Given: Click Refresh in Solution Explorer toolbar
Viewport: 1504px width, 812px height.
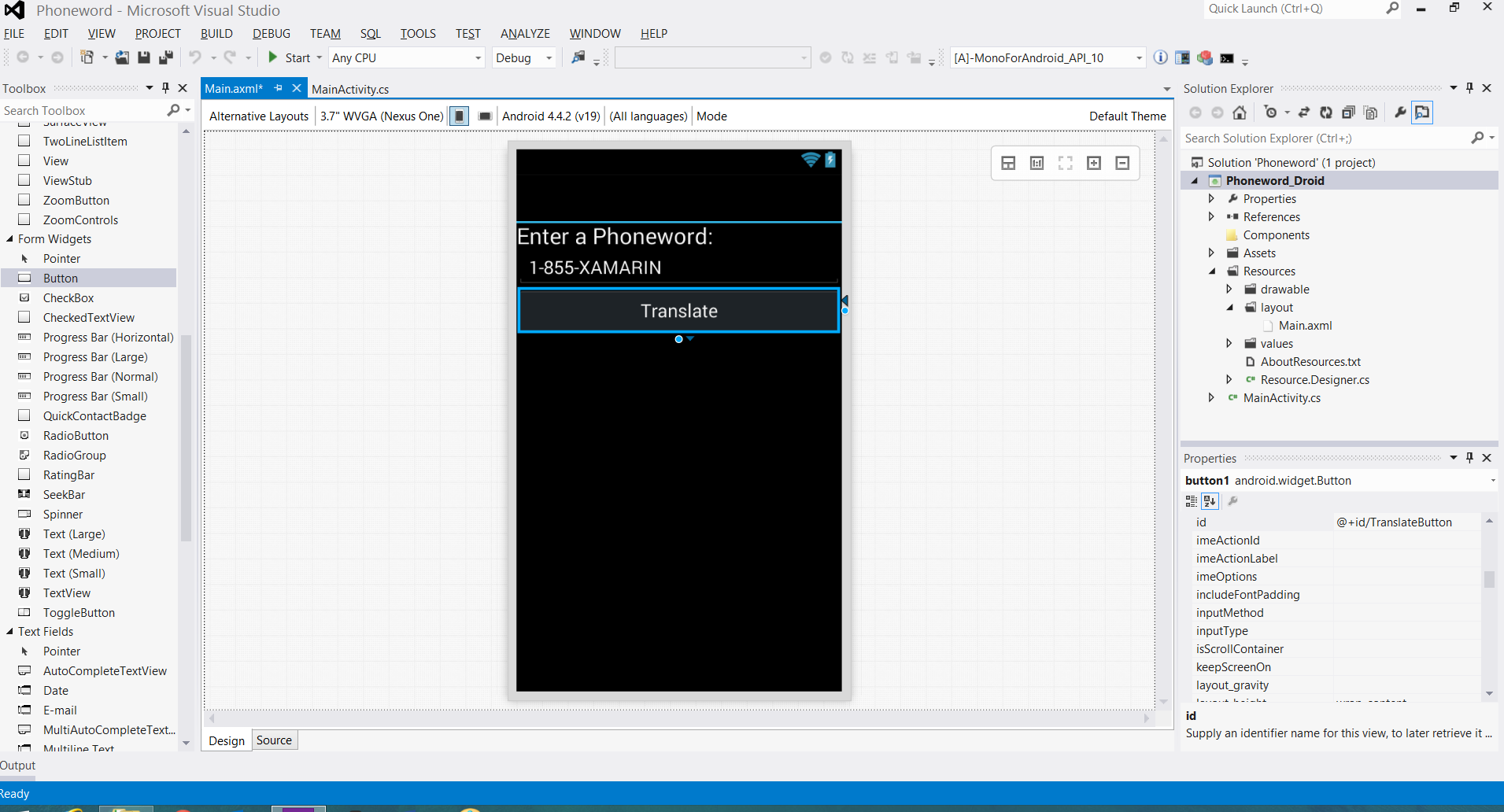Looking at the screenshot, I should [x=1326, y=113].
